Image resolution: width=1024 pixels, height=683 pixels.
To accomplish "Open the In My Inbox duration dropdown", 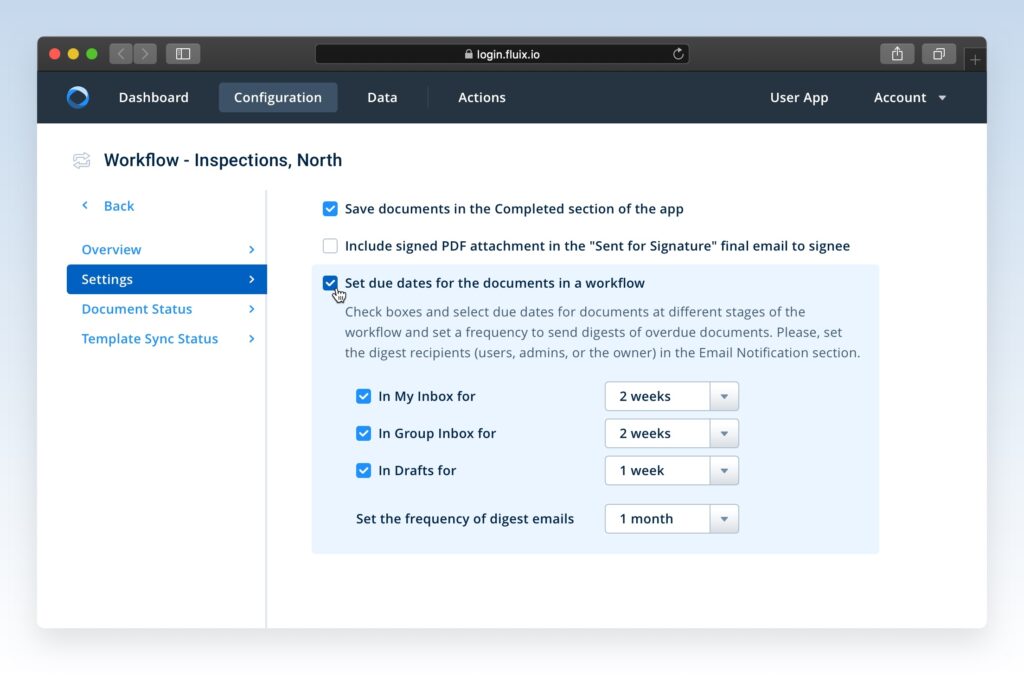I will pyautogui.click(x=671, y=396).
